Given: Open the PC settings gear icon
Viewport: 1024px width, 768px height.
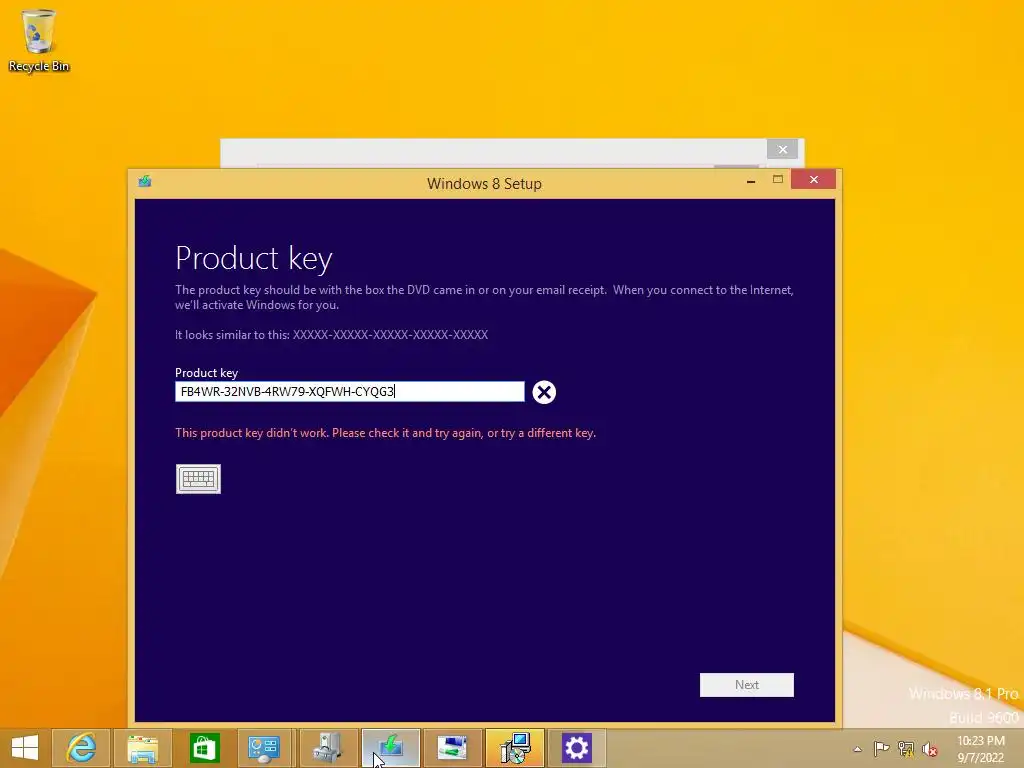Looking at the screenshot, I should (576, 748).
